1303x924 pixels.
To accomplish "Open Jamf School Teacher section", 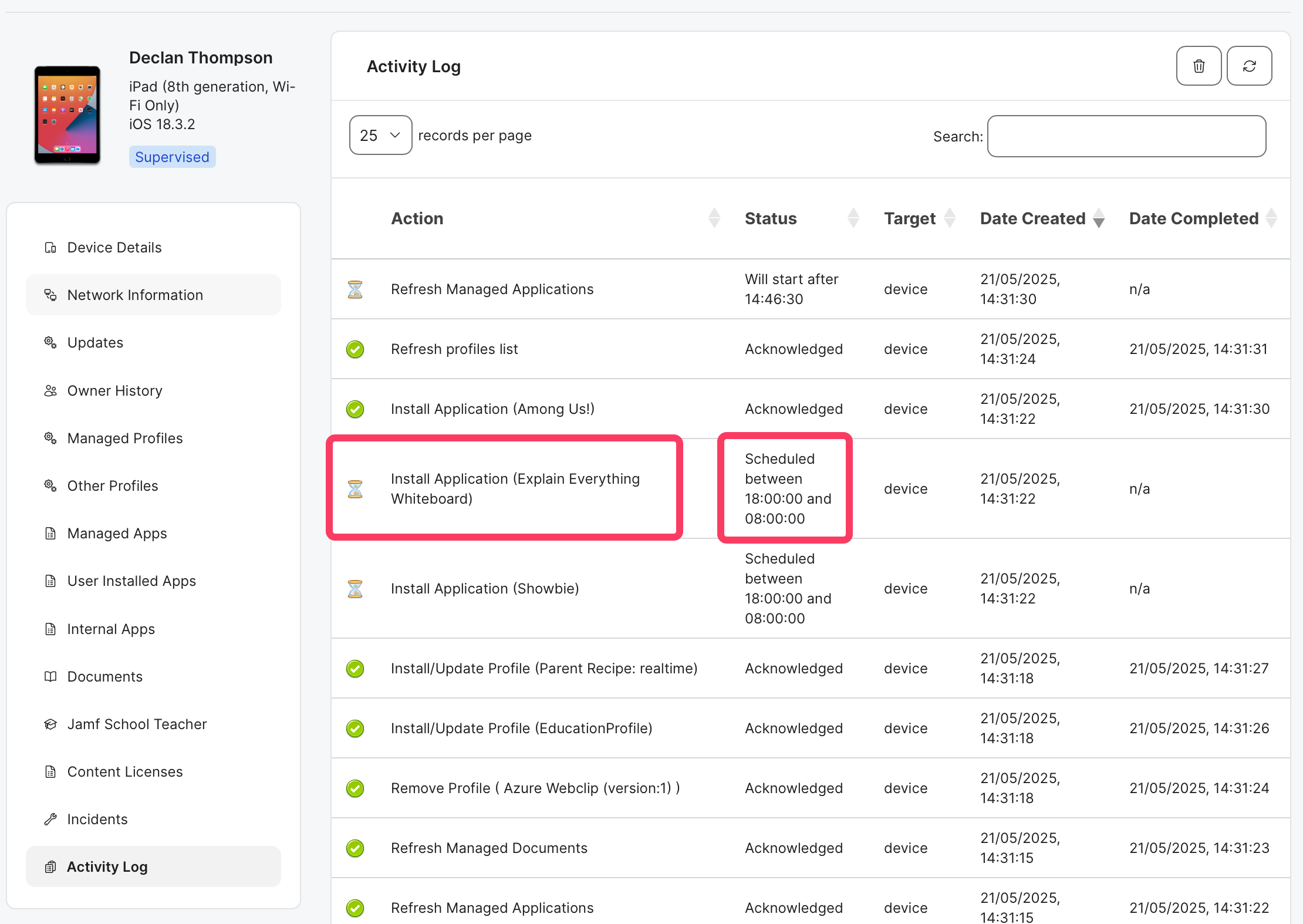I will (x=153, y=724).
